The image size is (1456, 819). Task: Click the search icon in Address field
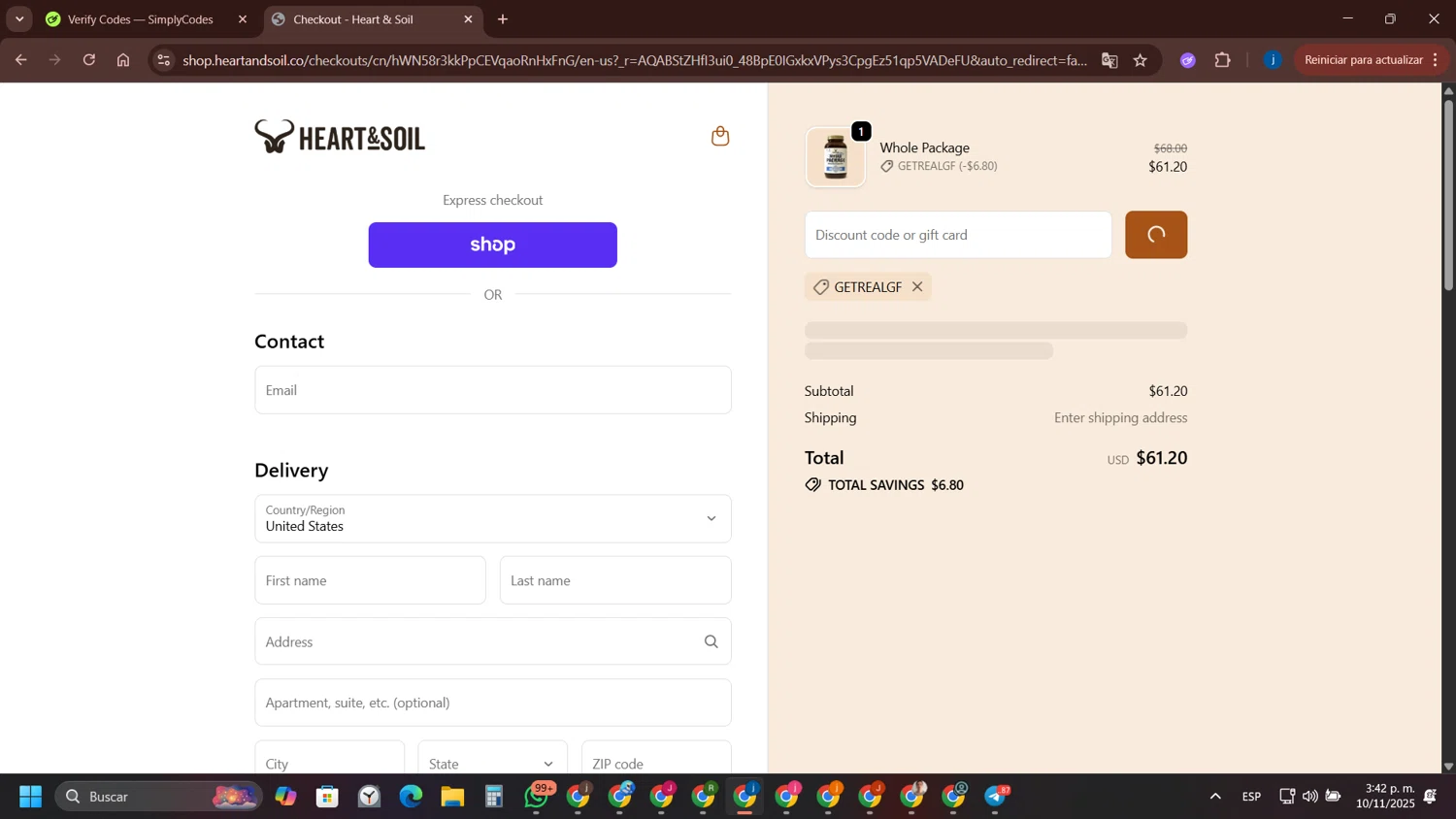[711, 641]
